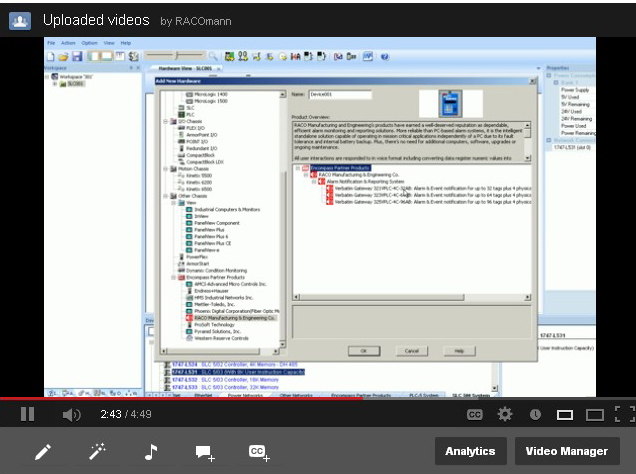
Task: Open the magic wand enhancements tool
Action: point(97,452)
